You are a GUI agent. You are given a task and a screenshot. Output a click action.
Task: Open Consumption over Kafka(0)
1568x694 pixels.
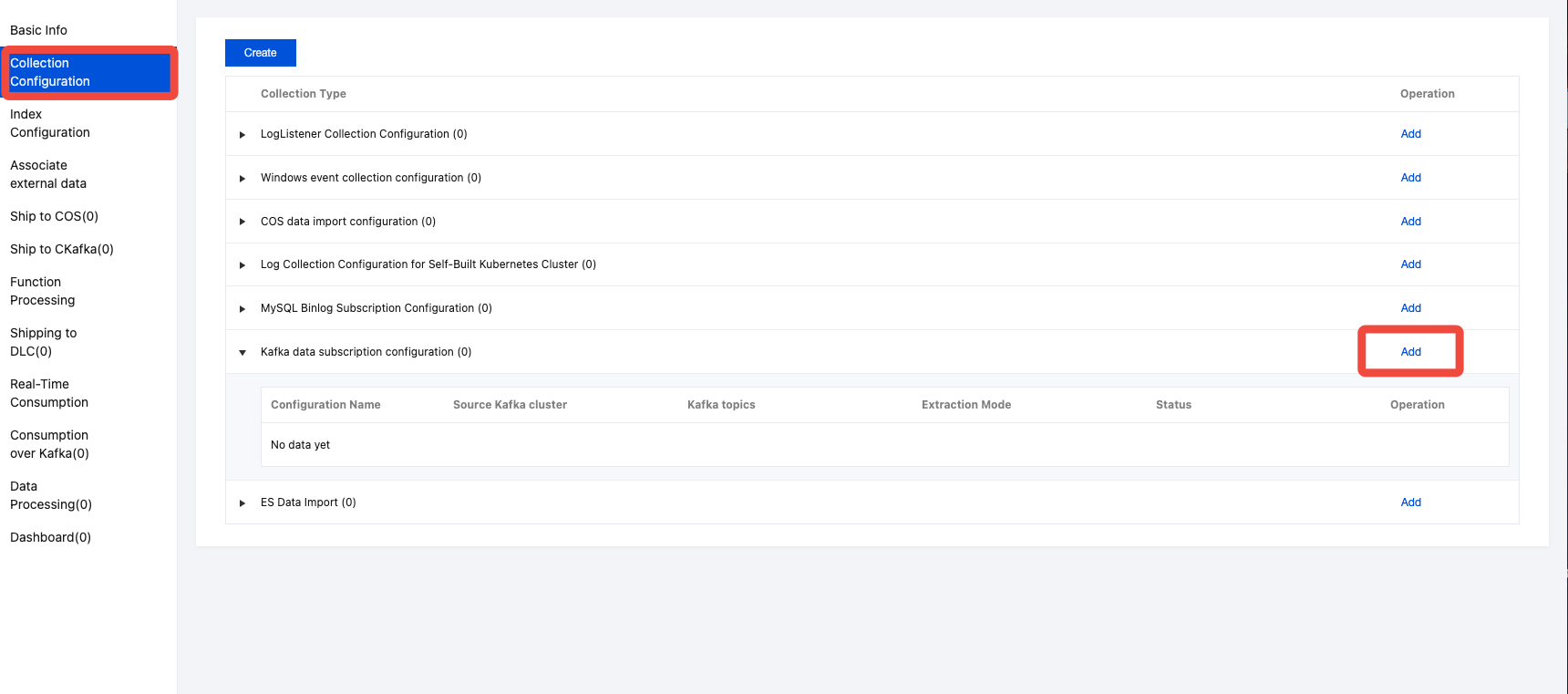[x=49, y=444]
